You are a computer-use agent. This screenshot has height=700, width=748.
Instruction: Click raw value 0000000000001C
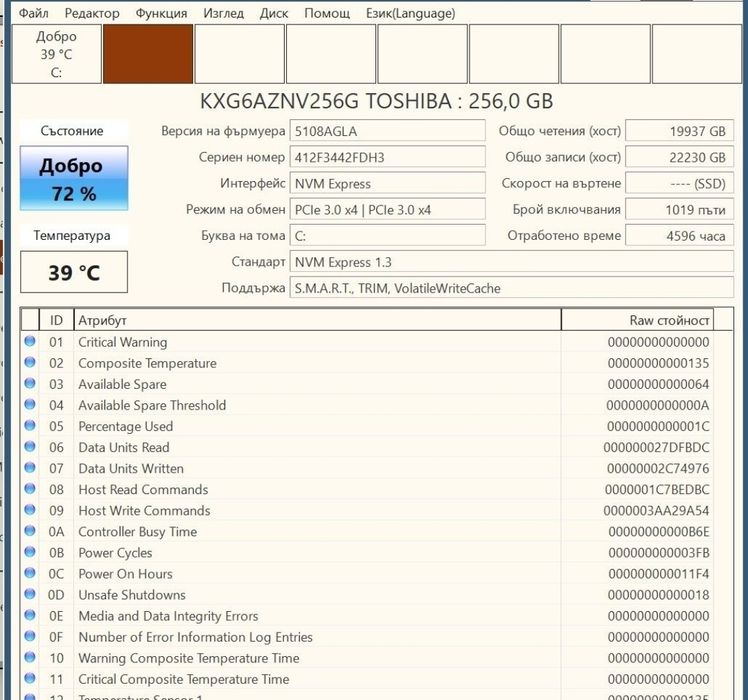[x=658, y=427]
